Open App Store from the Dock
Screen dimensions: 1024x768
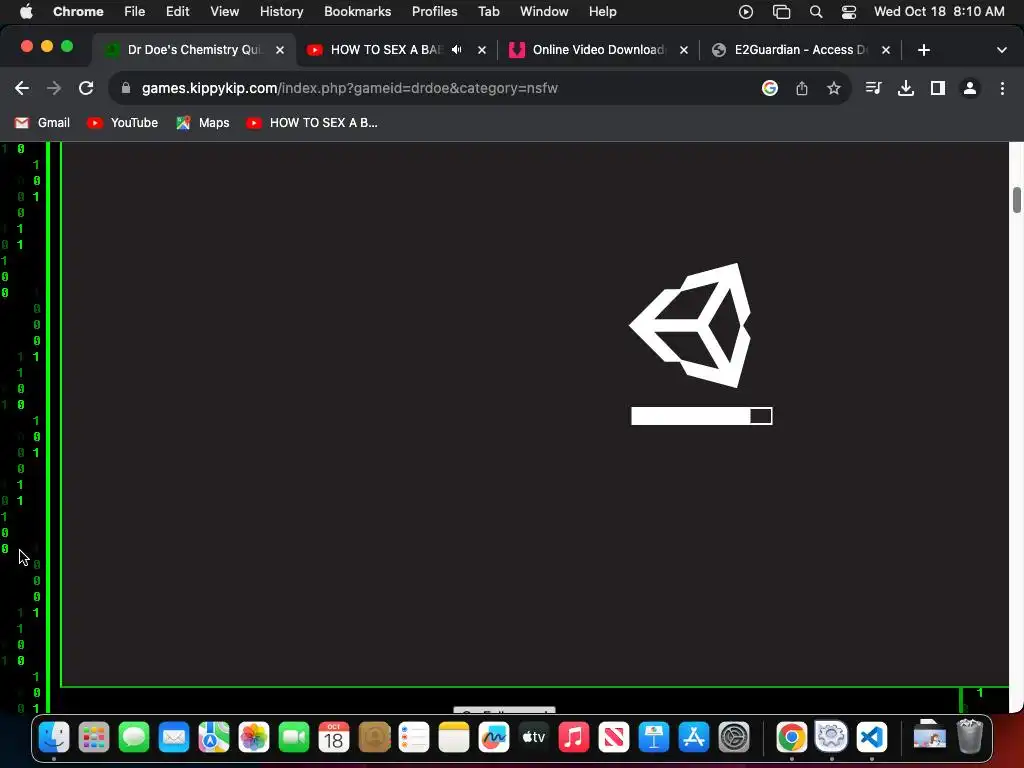(x=694, y=738)
